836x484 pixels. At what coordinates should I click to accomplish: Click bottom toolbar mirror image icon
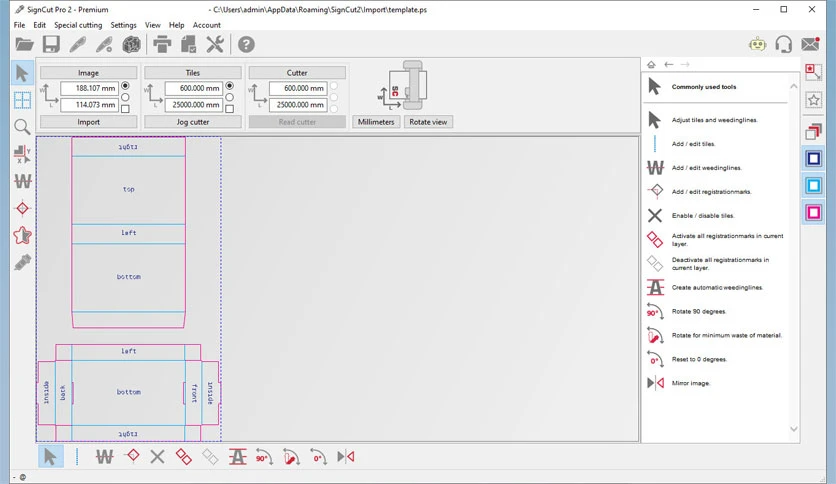point(345,457)
